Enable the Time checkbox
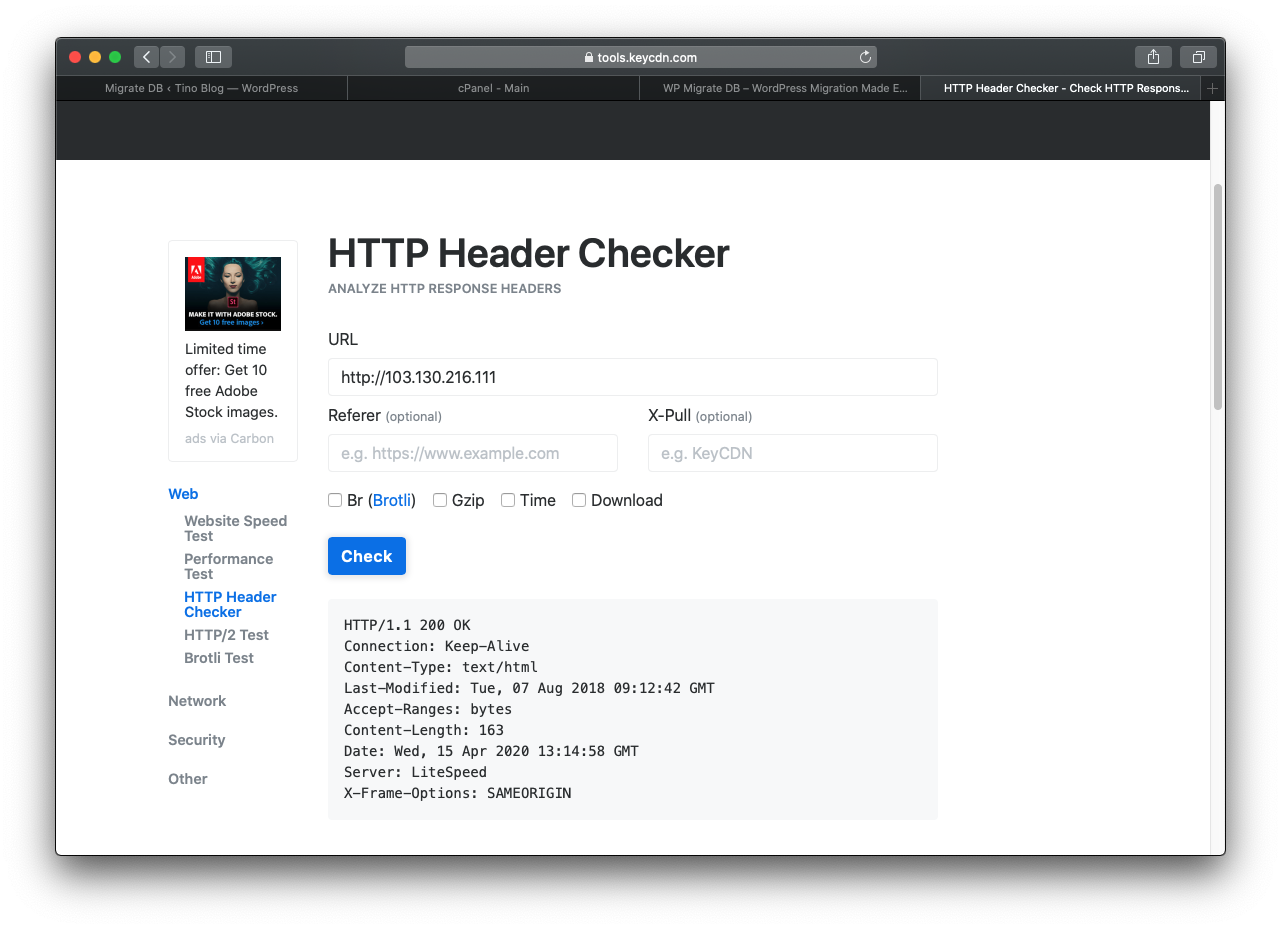This screenshot has width=1281, height=929. (x=508, y=500)
